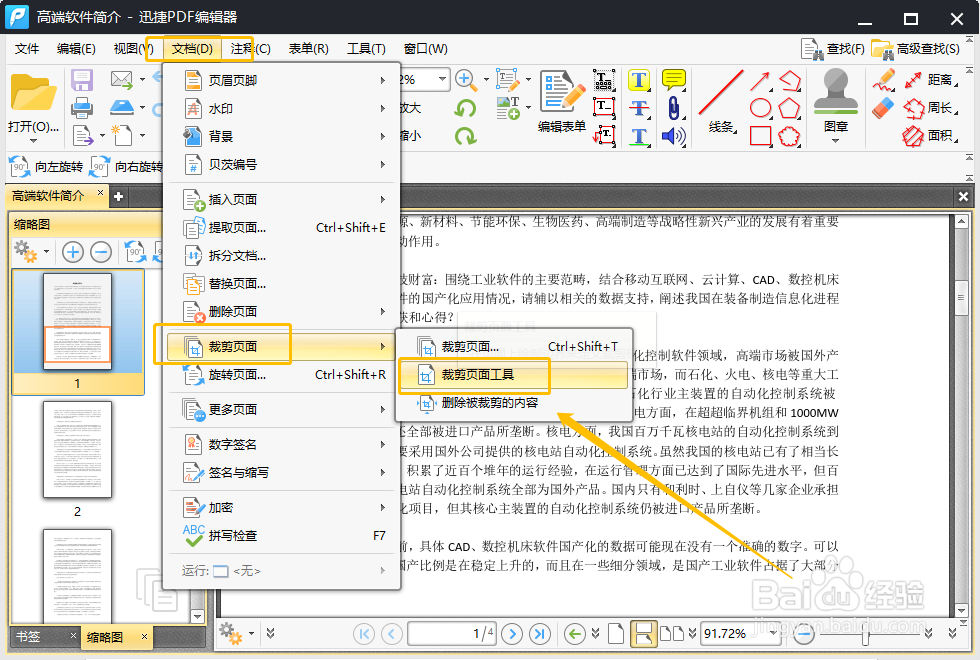980x660 pixels.
Task: Select 裁剪页面工具 in submenu
Action: tap(514, 375)
